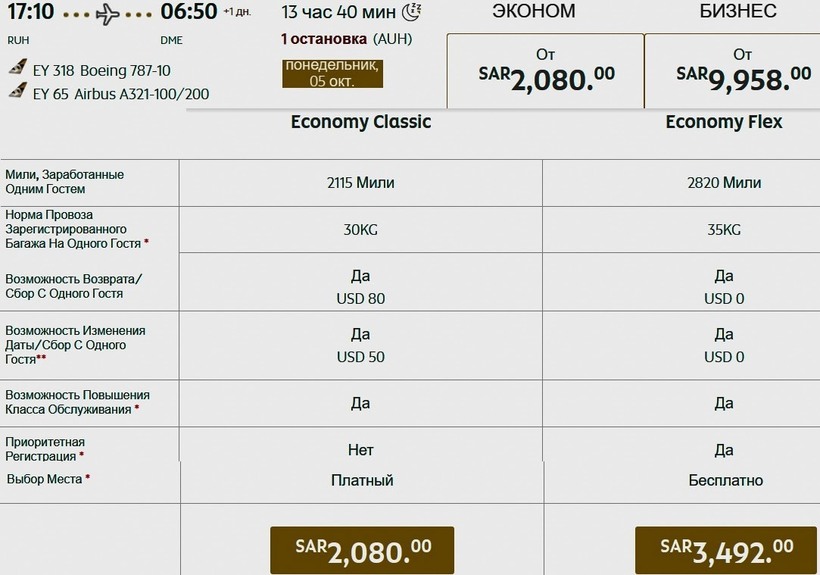Viewport: 820px width, 575px height.
Task: Click the airplane icon between flight times
Action: [x=109, y=14]
